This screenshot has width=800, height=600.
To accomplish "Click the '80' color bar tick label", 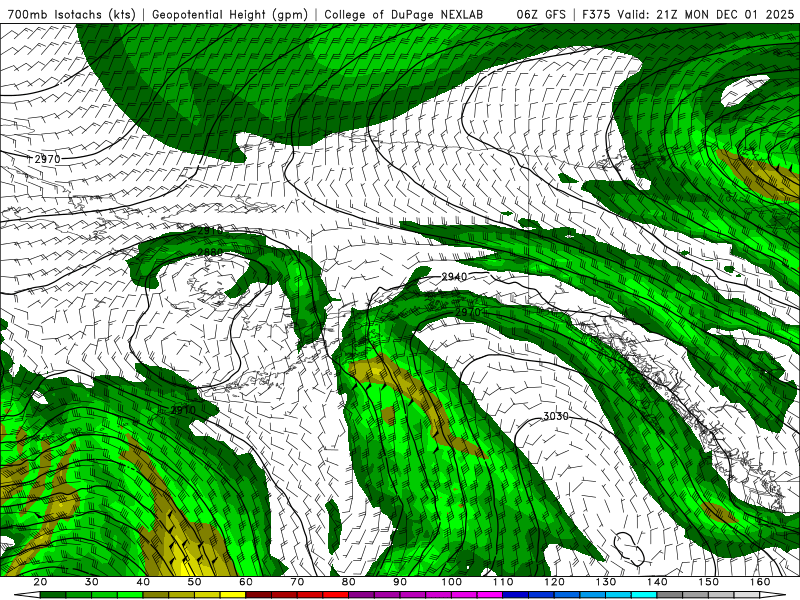I will pos(348,582).
